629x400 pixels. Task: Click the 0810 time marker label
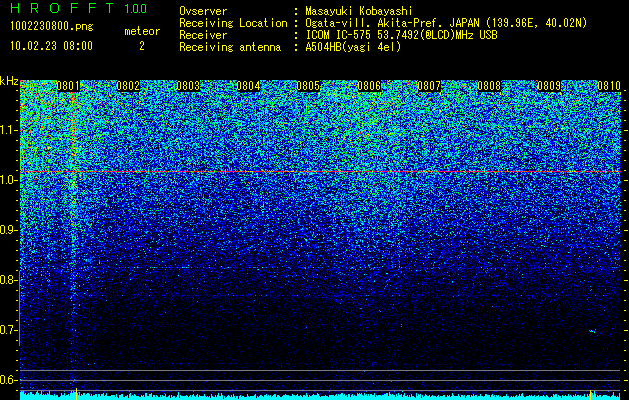pos(609,86)
